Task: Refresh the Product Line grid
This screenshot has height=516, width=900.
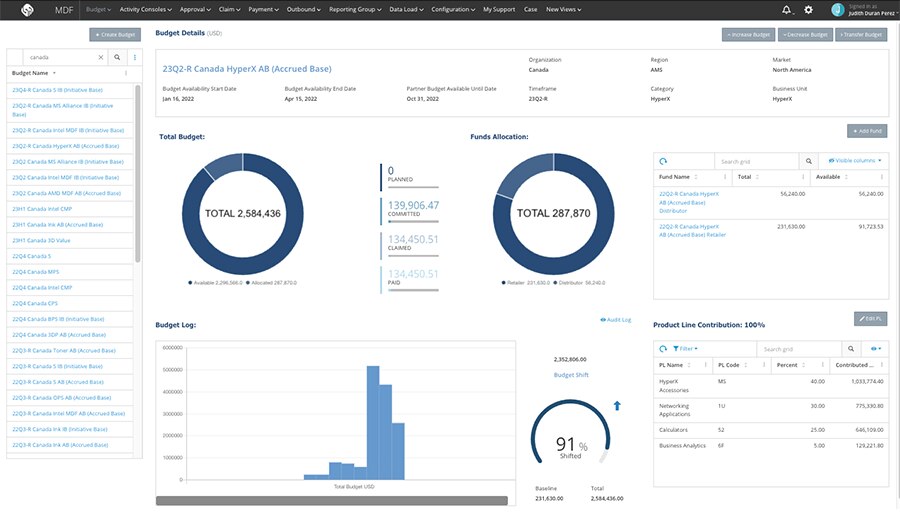Action: click(x=663, y=349)
